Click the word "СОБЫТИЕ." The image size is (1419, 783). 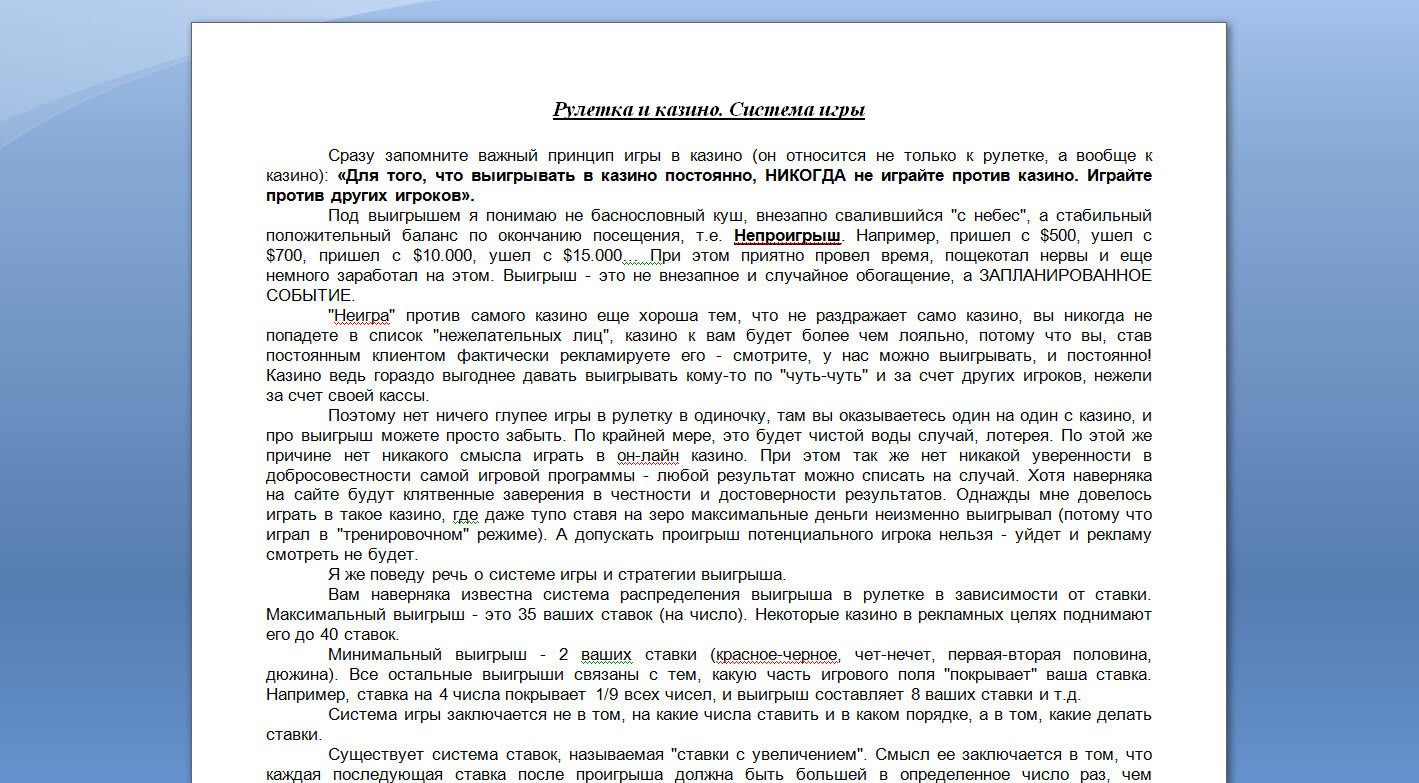click(x=310, y=296)
